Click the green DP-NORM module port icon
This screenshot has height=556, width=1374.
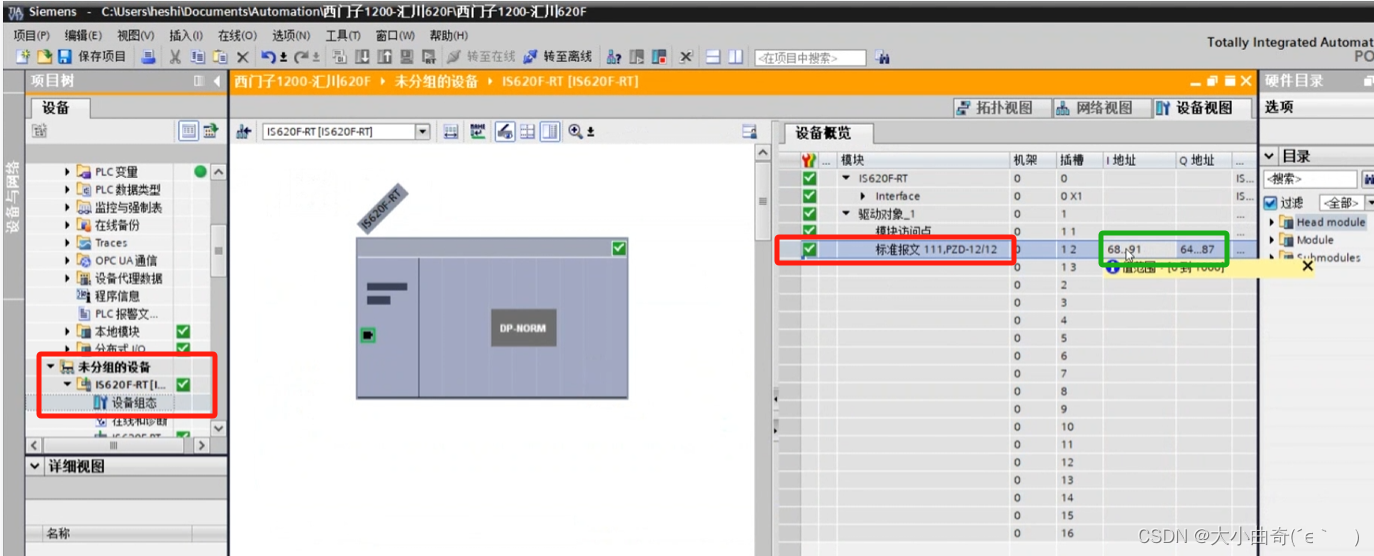(x=367, y=334)
